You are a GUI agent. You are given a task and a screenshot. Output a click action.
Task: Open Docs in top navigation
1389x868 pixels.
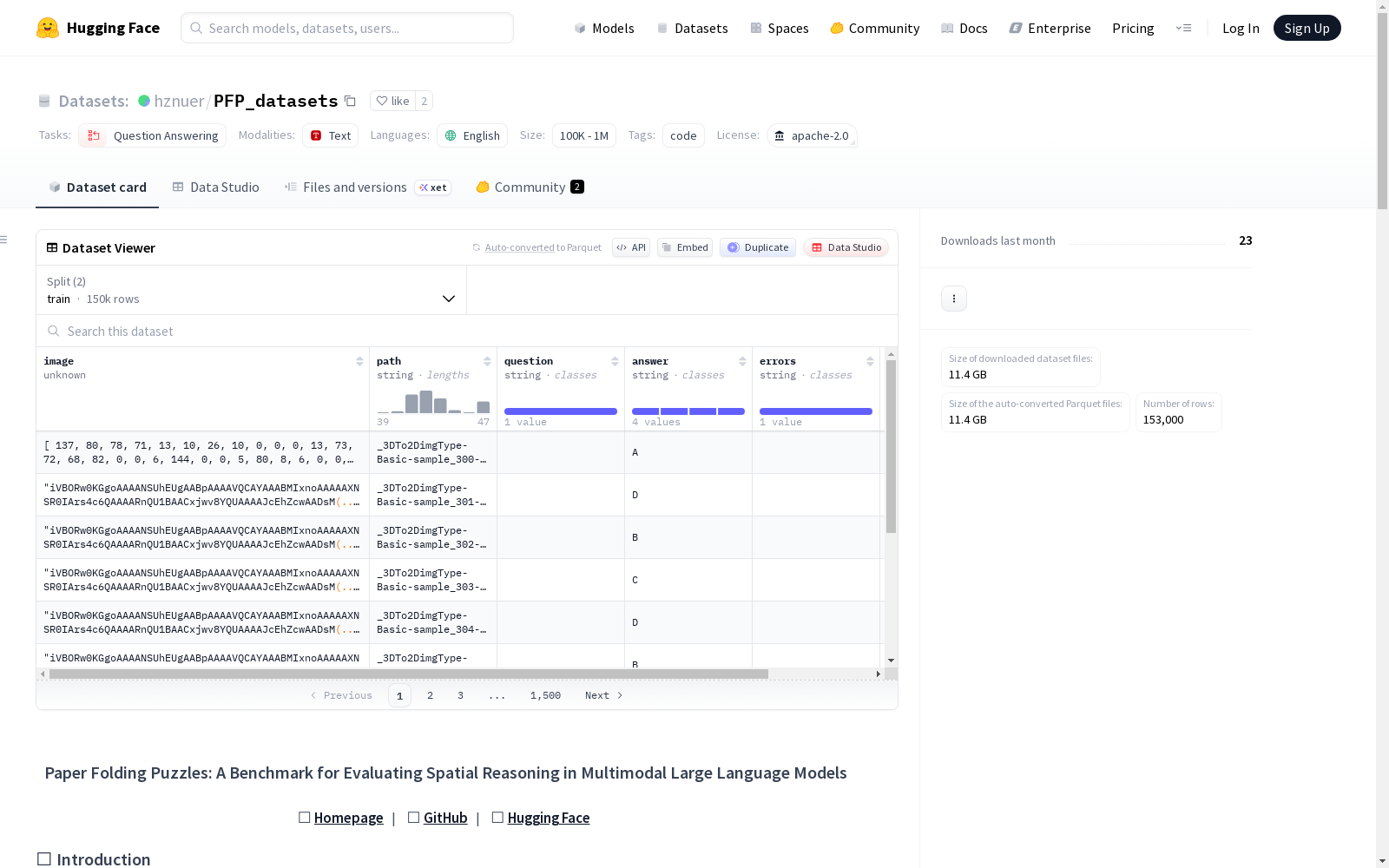[x=964, y=28]
